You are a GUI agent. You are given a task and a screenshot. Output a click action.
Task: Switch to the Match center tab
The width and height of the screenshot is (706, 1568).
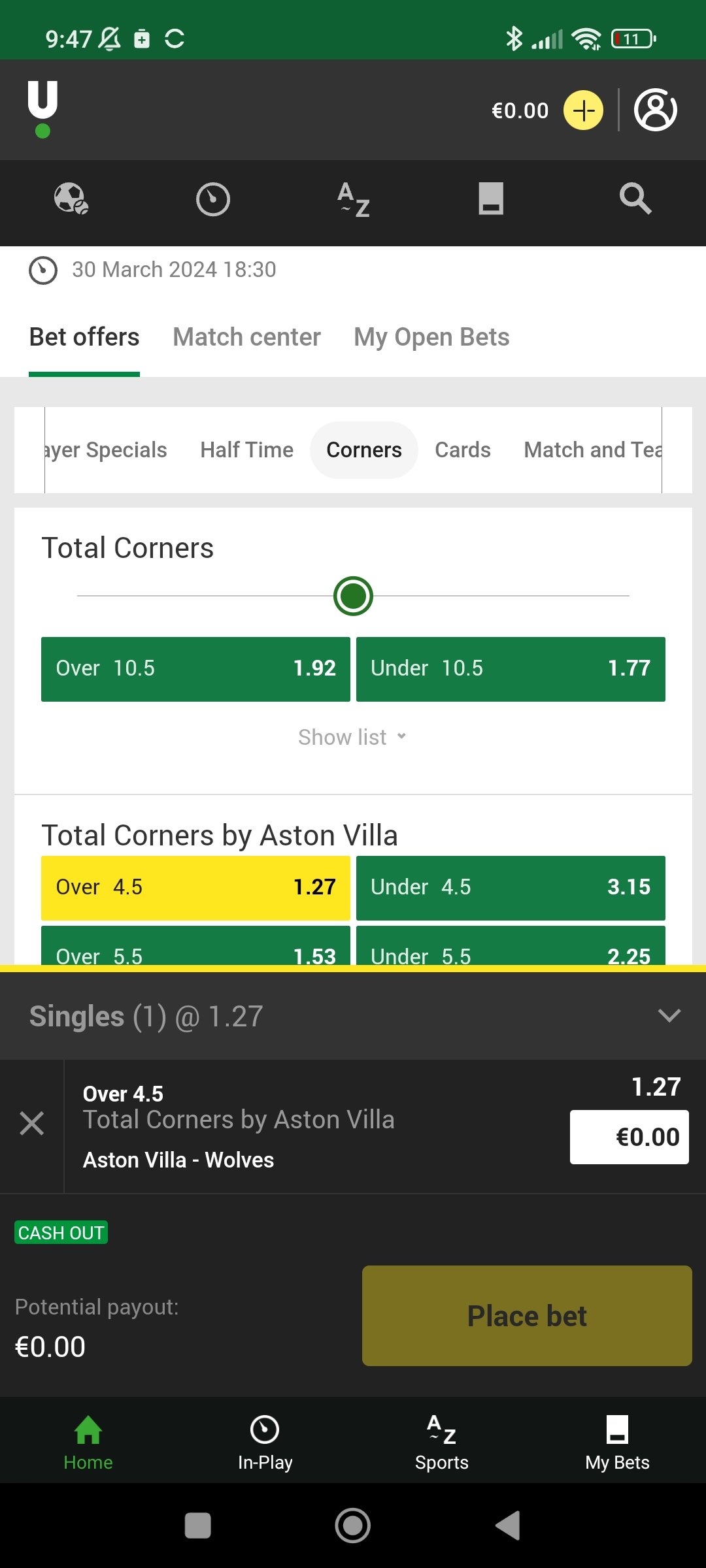[x=246, y=337]
